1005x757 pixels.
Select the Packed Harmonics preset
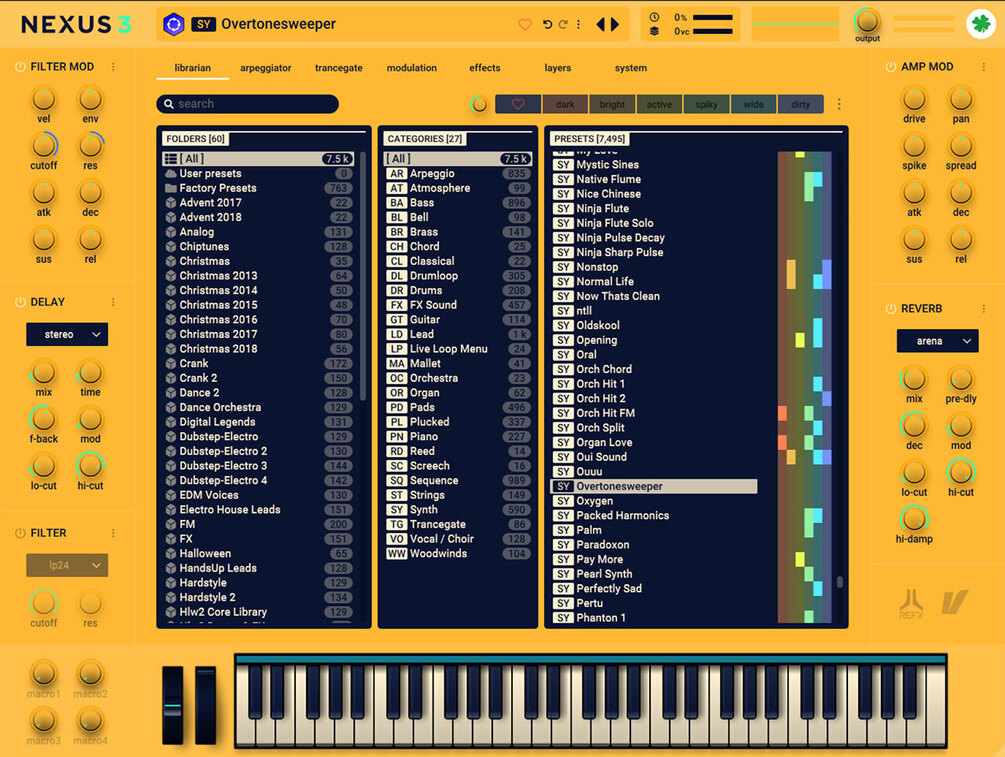pyautogui.click(x=654, y=515)
